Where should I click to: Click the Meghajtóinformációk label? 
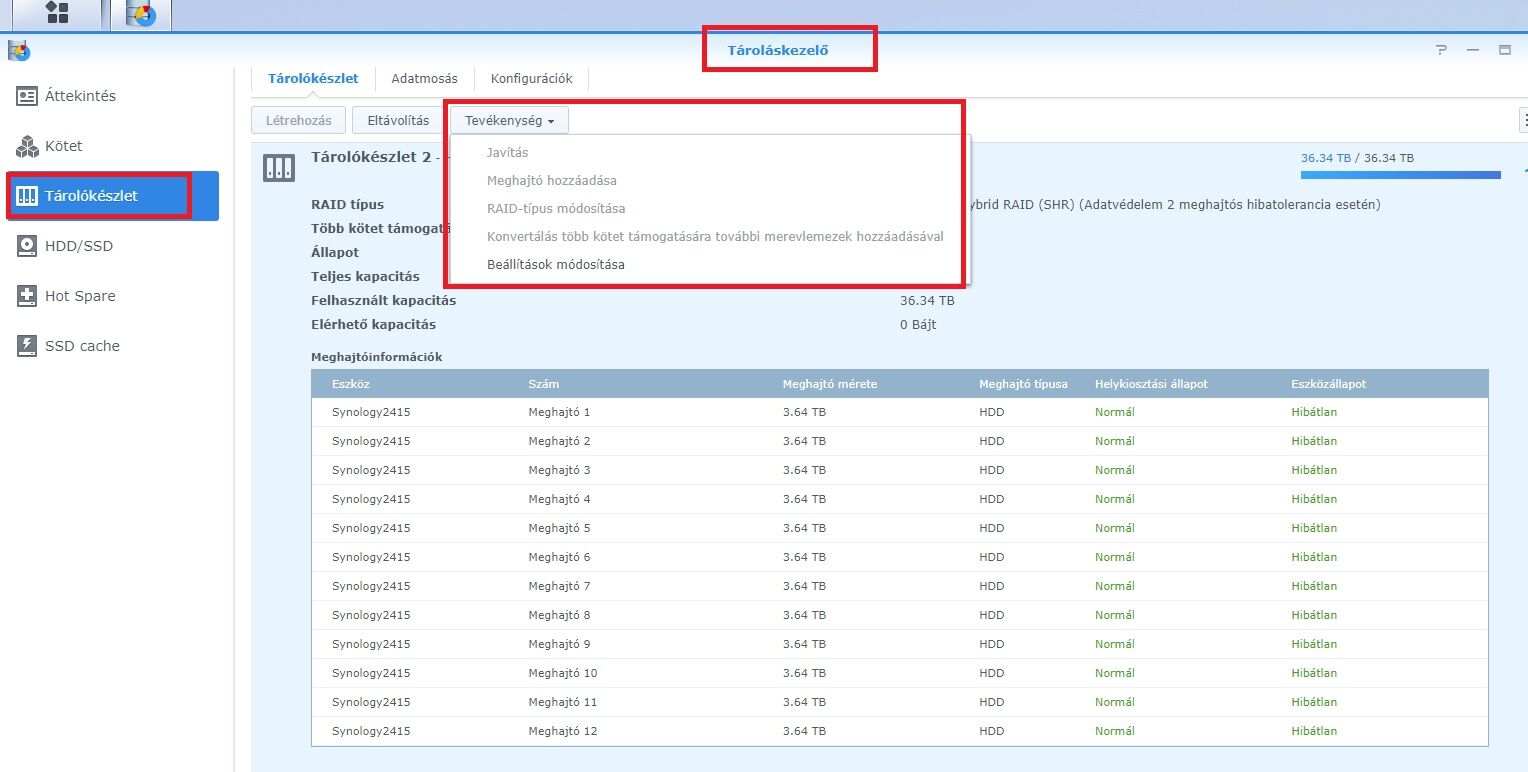[x=377, y=357]
